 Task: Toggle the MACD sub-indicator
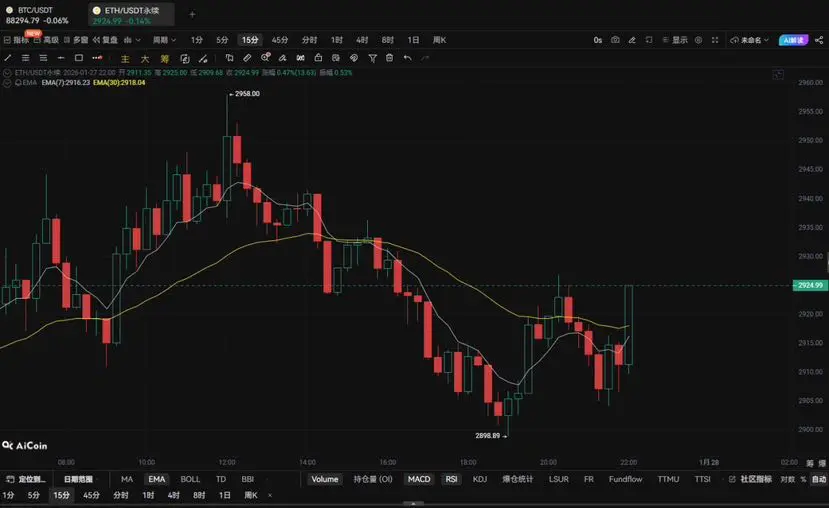click(419, 479)
